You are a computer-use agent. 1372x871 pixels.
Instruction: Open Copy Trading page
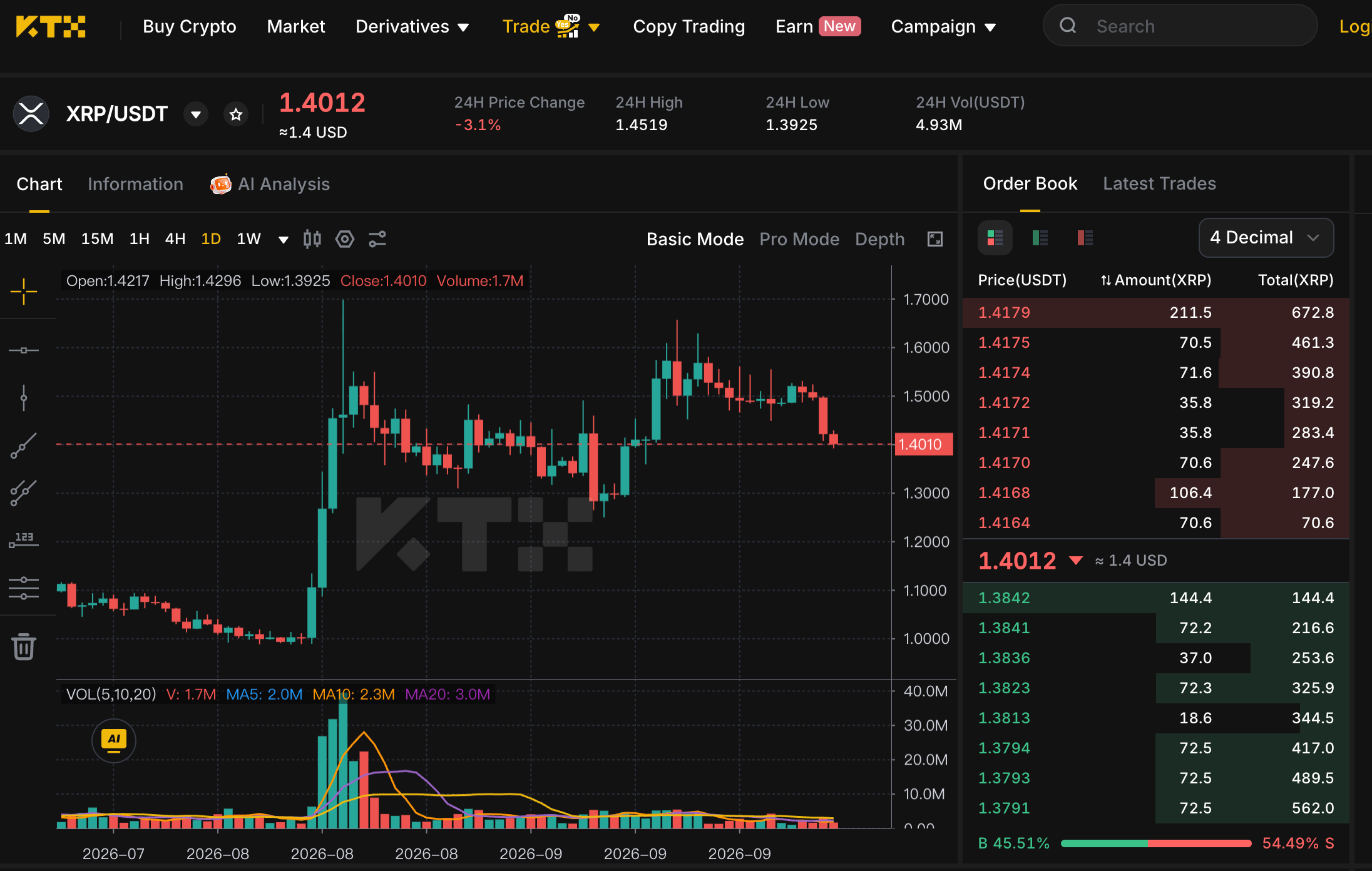[689, 27]
